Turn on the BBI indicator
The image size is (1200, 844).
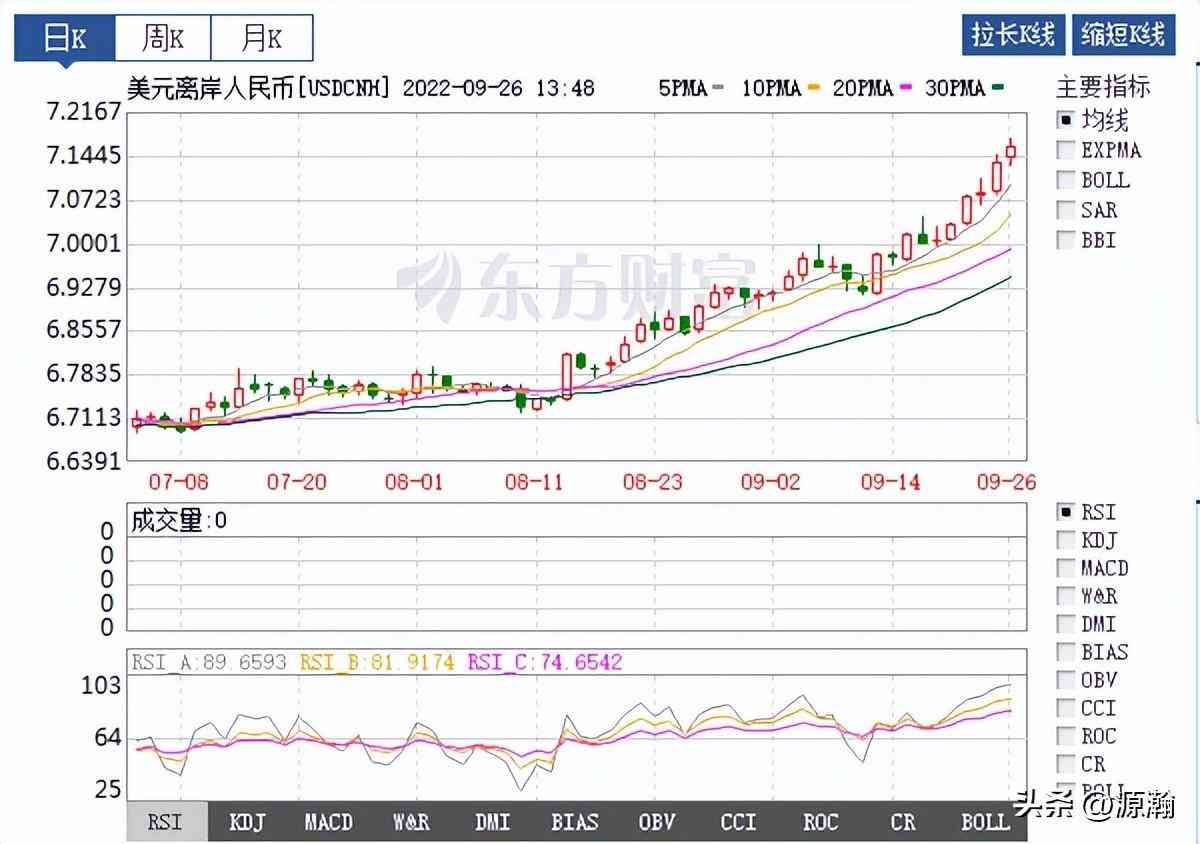(1066, 240)
